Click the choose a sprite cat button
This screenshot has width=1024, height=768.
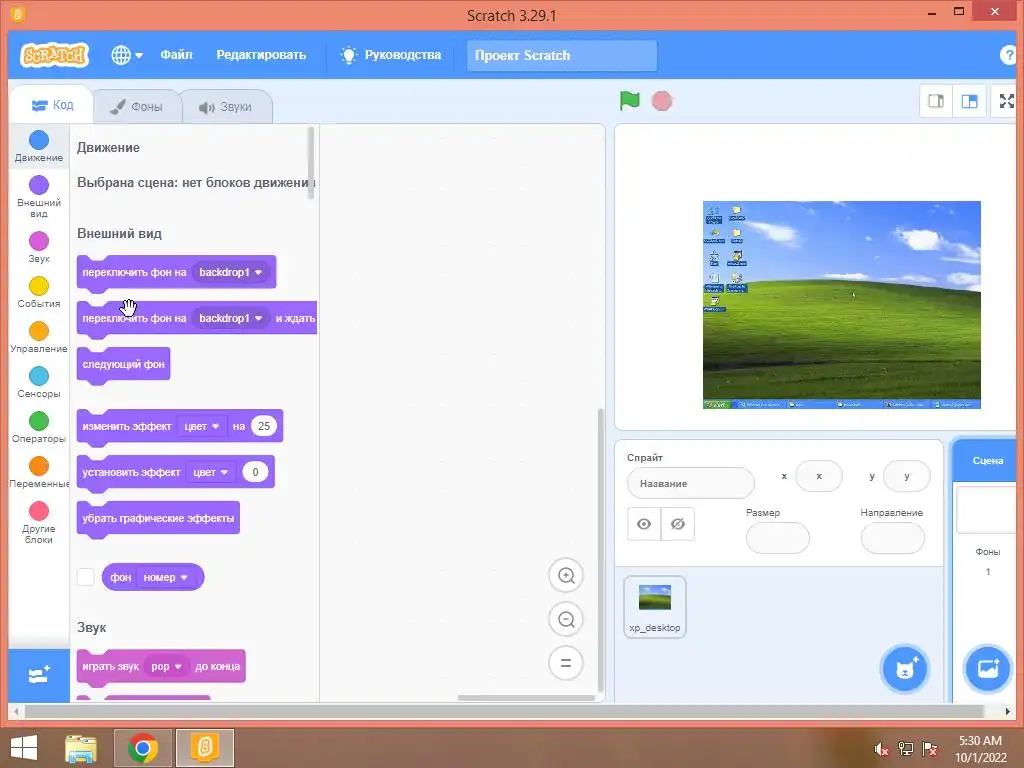[x=904, y=669]
